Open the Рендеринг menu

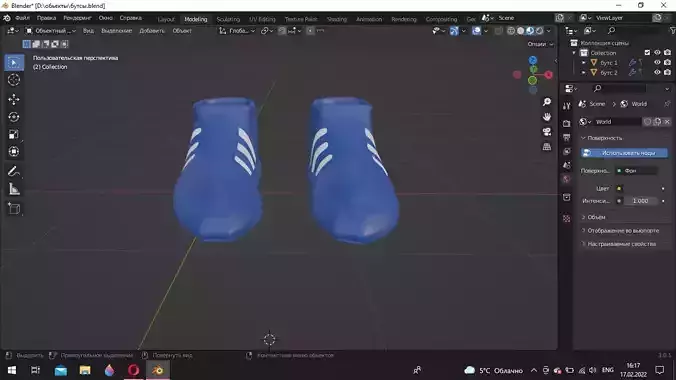[x=78, y=18]
